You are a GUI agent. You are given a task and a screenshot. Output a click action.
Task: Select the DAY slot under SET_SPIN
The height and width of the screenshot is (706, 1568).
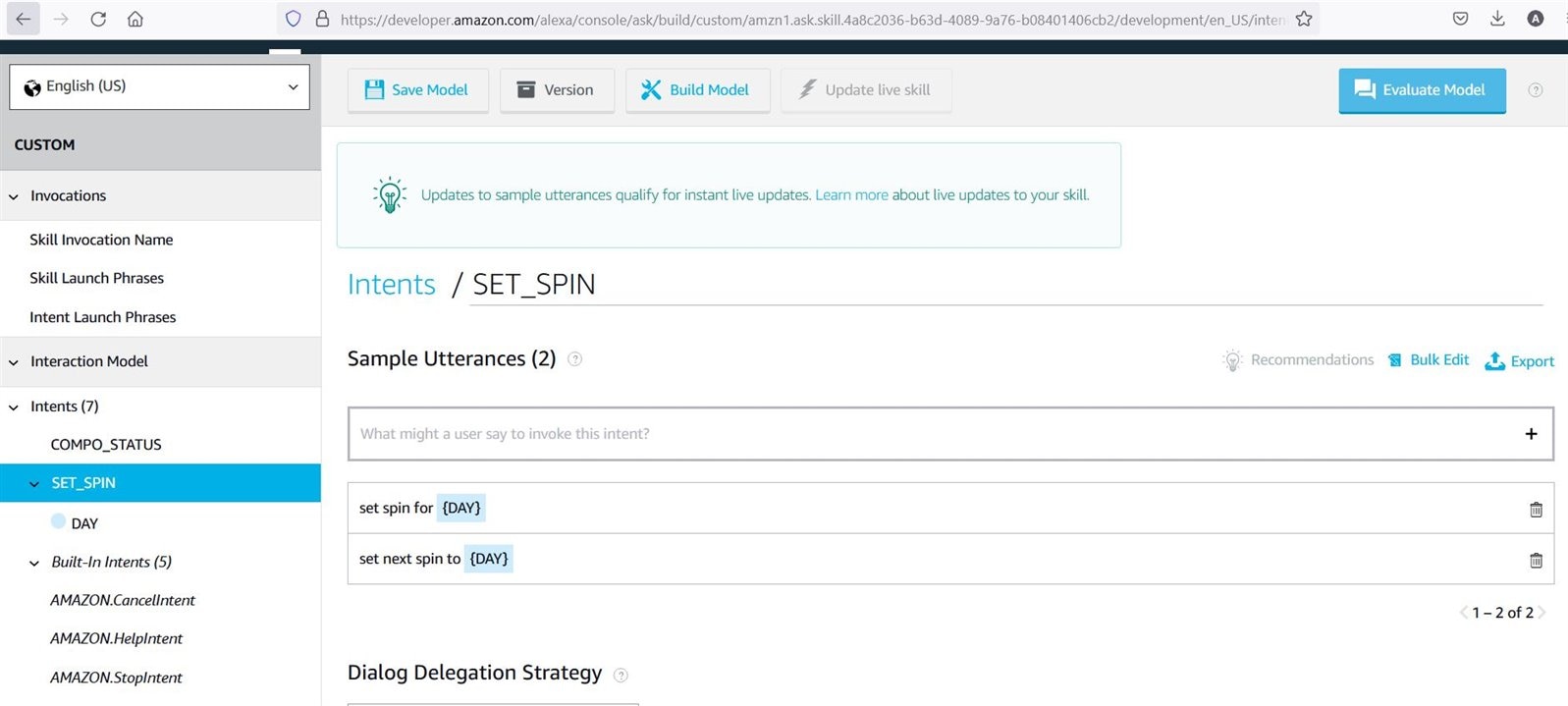[84, 523]
